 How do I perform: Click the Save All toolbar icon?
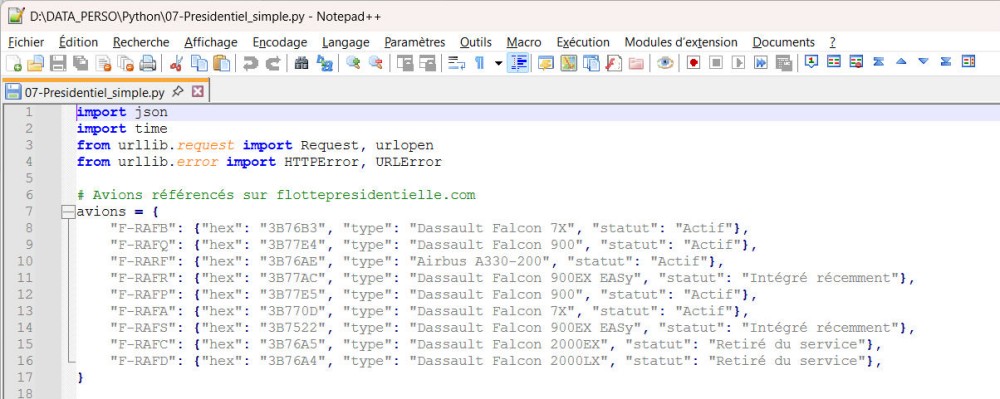tap(80, 62)
